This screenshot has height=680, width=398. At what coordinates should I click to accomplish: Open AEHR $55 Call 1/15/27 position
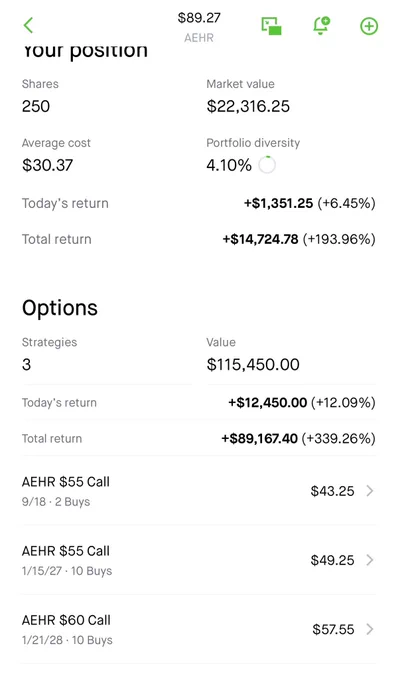[x=199, y=560]
